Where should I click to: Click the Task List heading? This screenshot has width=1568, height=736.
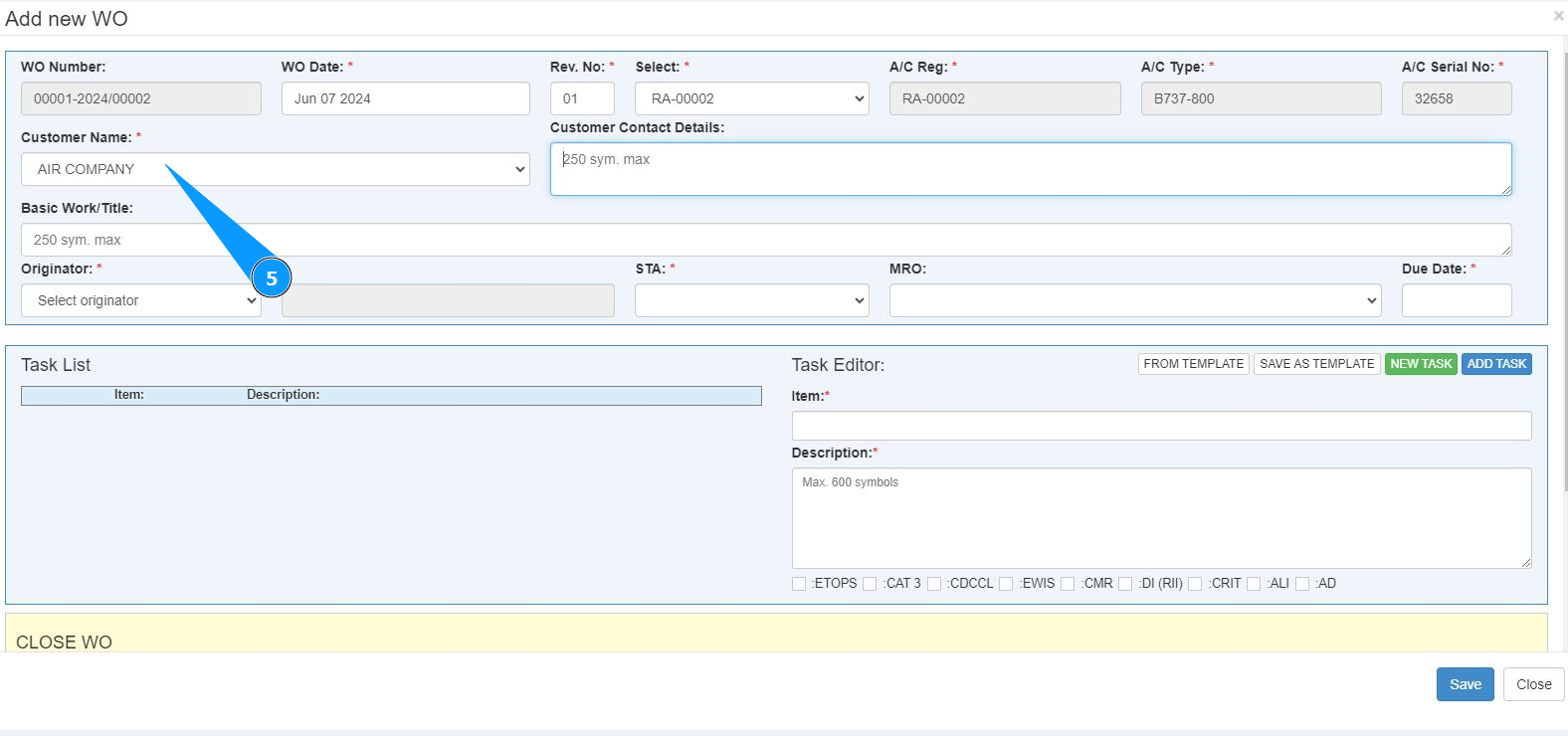coord(56,365)
